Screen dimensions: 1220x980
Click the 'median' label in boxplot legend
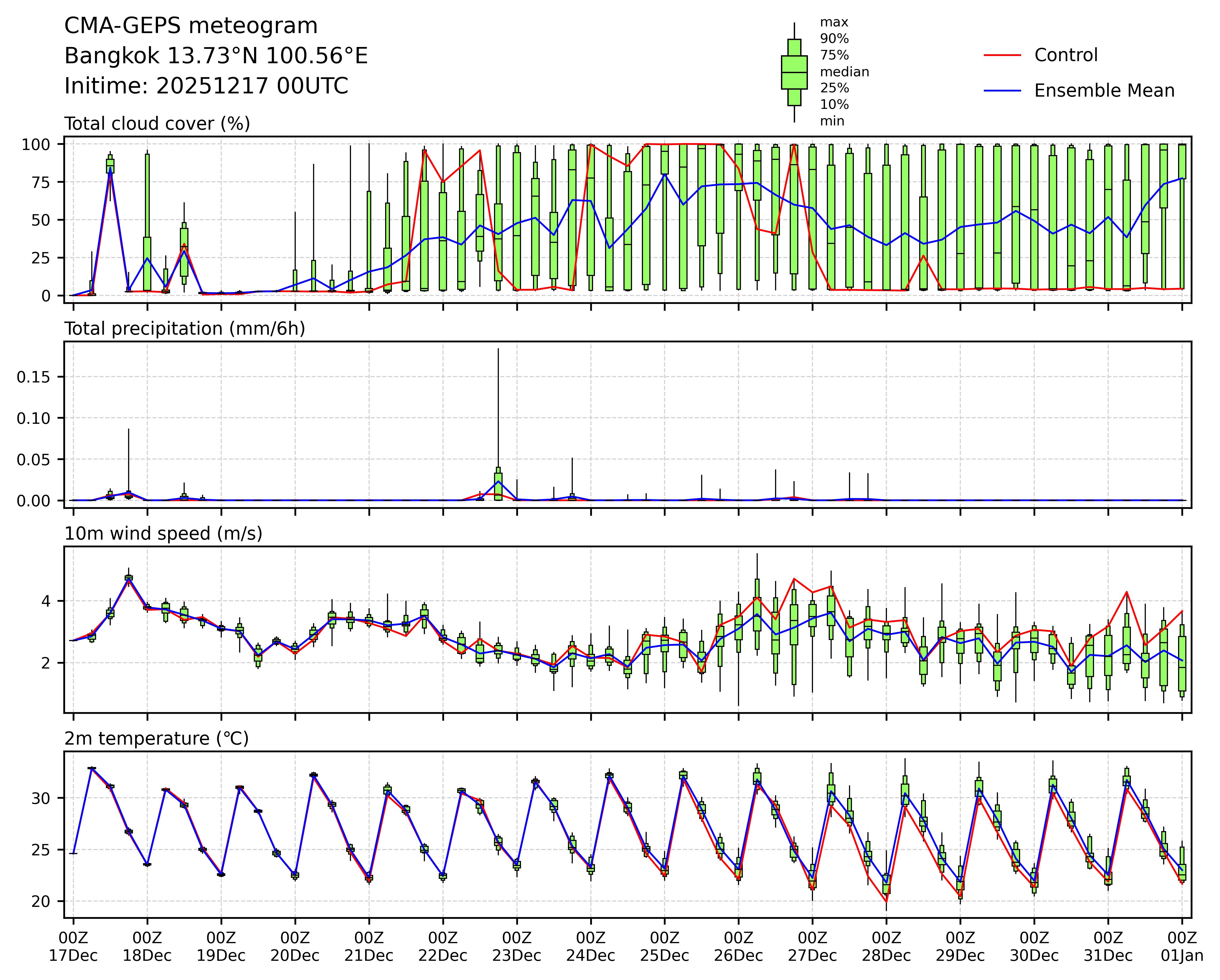pyautogui.click(x=844, y=72)
